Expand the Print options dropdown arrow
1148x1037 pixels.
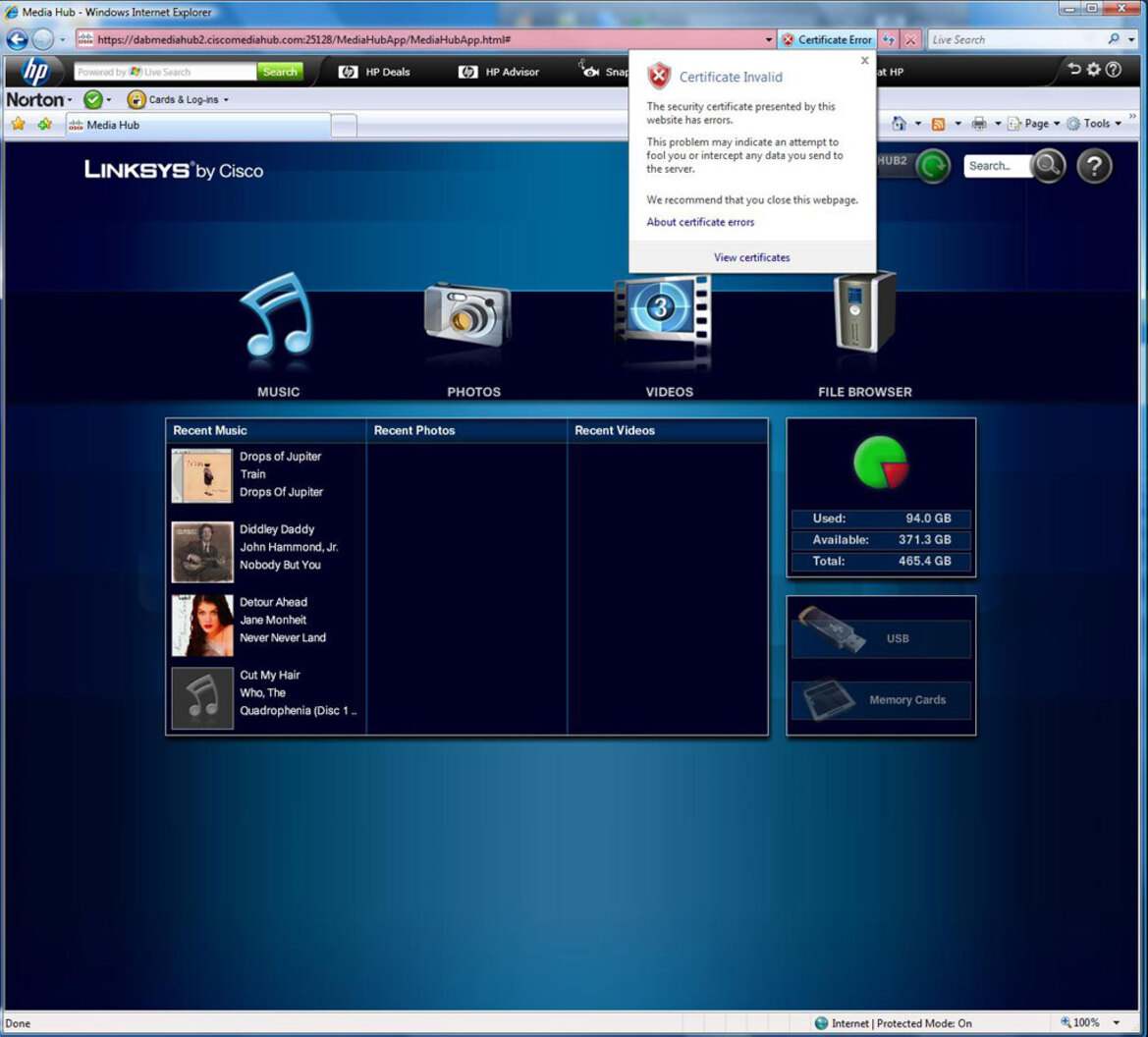click(998, 124)
